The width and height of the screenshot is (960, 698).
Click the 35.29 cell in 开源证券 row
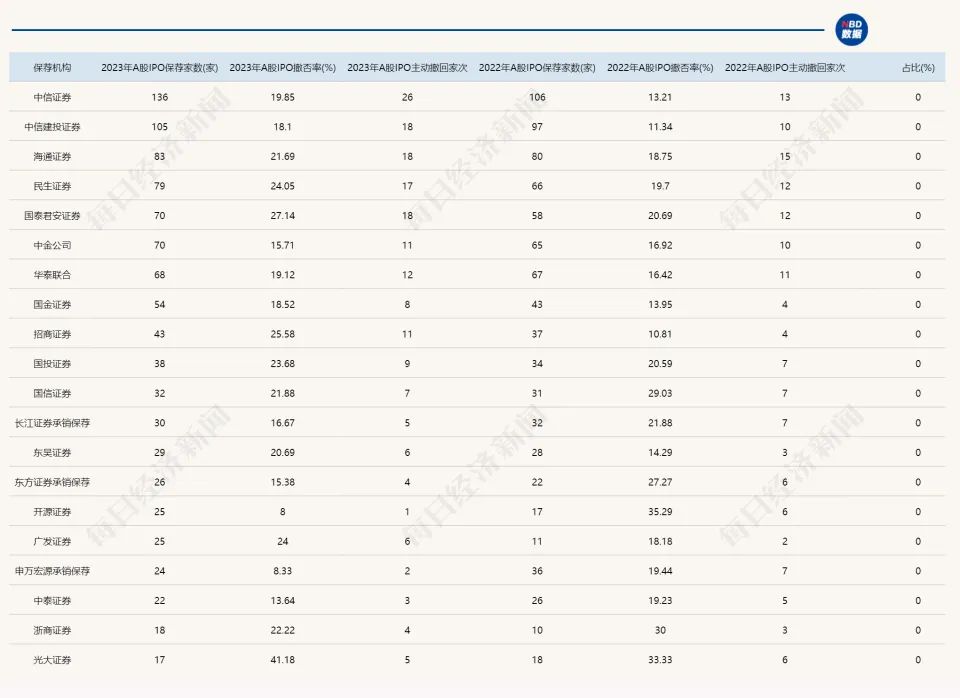[660, 512]
